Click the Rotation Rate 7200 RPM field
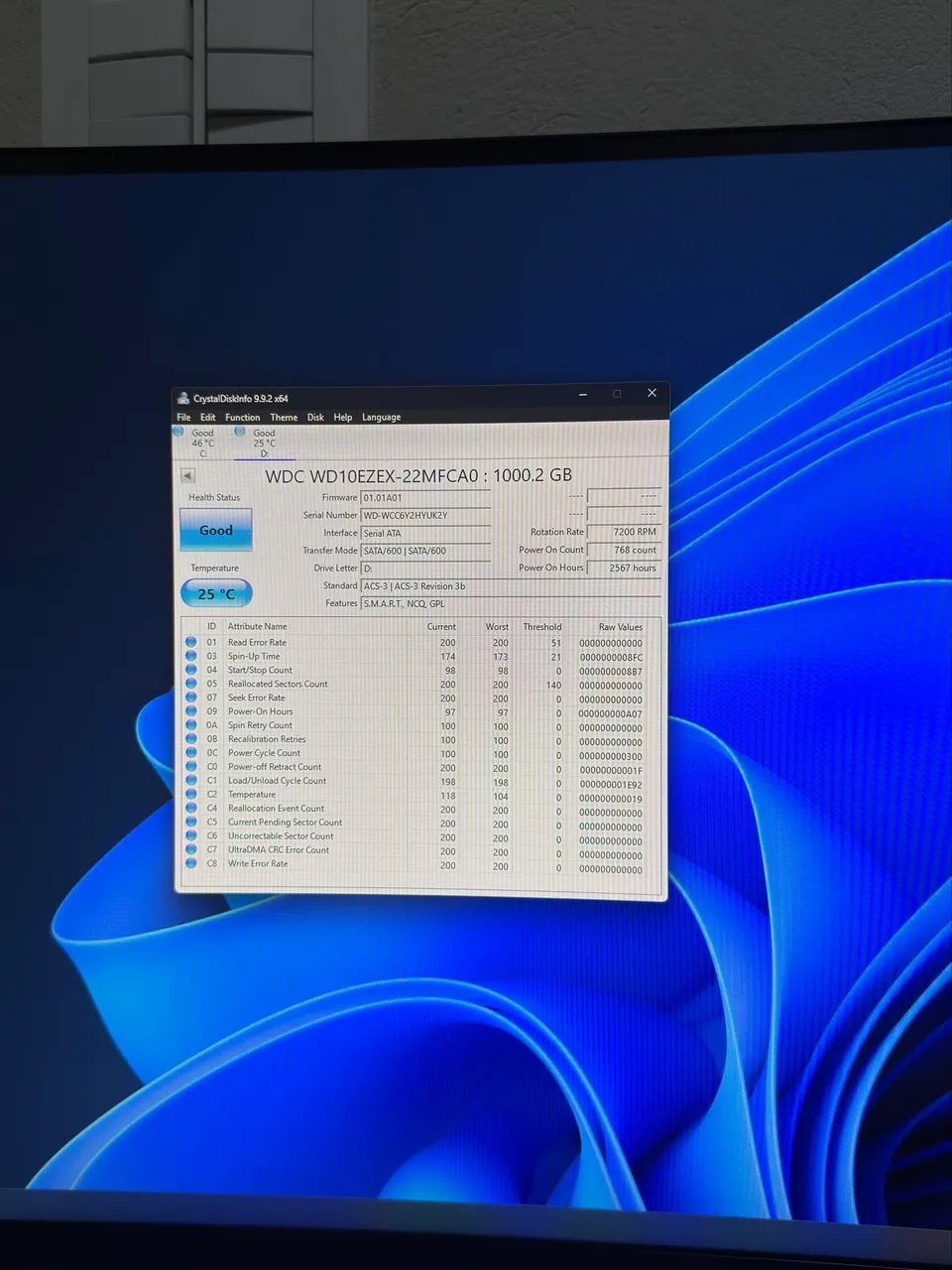Screen dimensions: 952x1270 624,532
